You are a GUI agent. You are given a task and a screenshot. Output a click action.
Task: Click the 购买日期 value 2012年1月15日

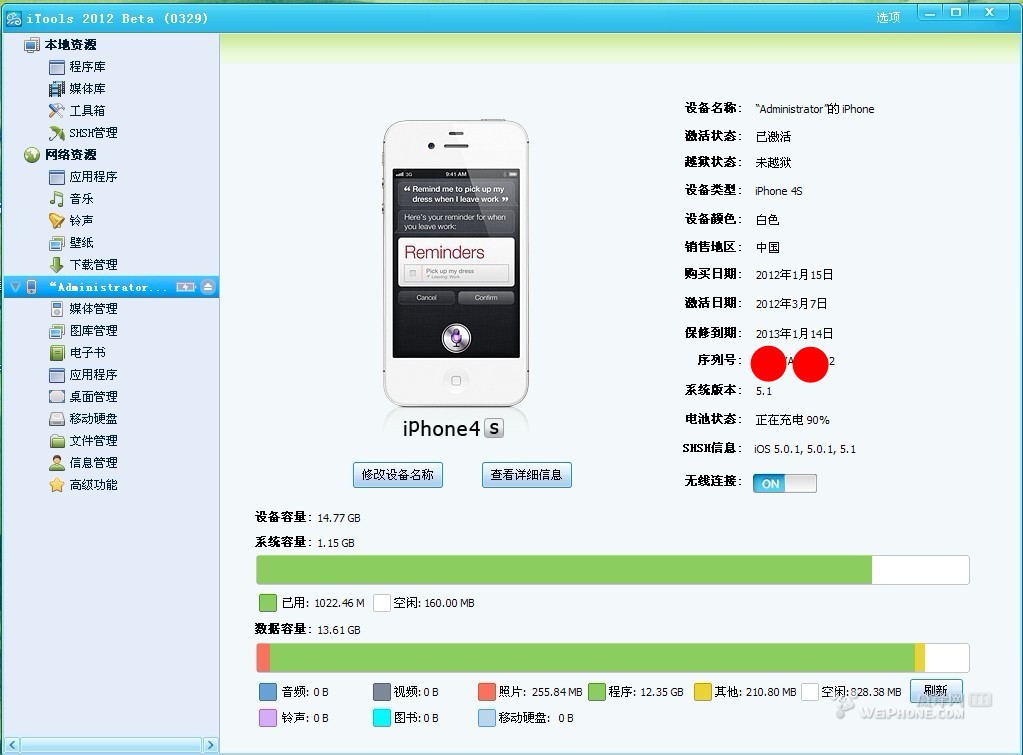point(794,275)
